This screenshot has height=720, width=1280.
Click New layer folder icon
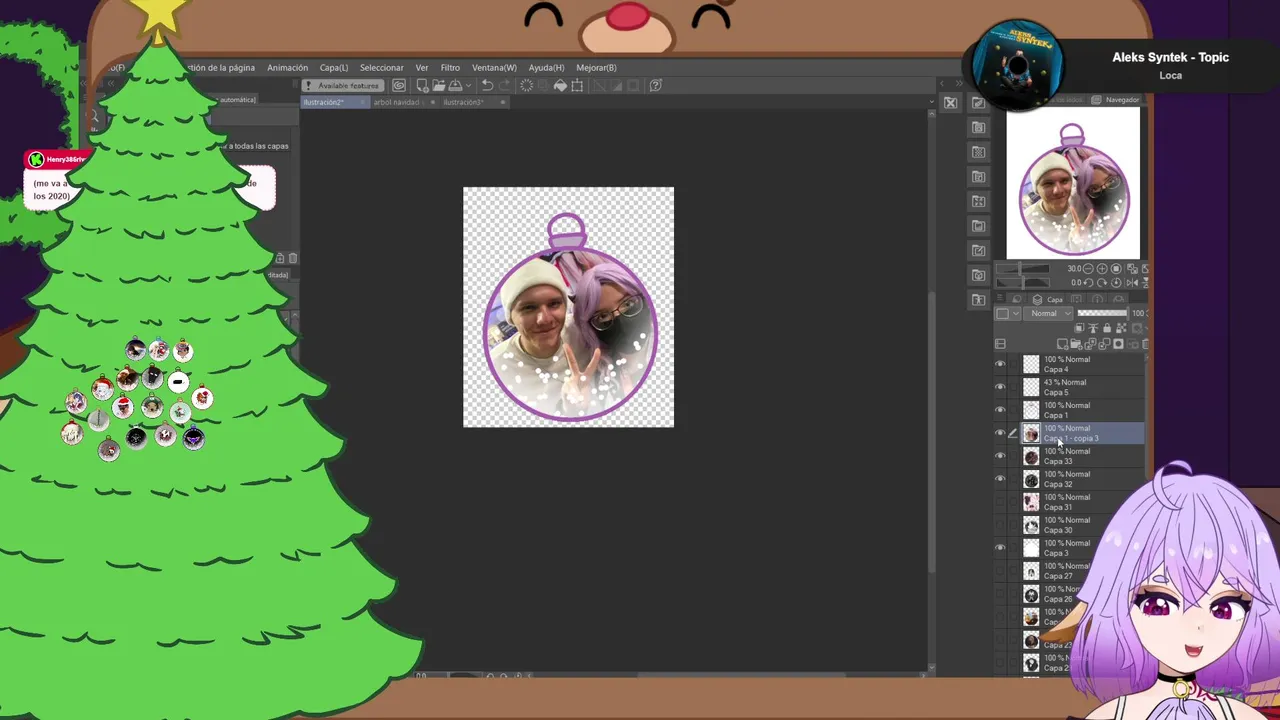click(x=1076, y=344)
